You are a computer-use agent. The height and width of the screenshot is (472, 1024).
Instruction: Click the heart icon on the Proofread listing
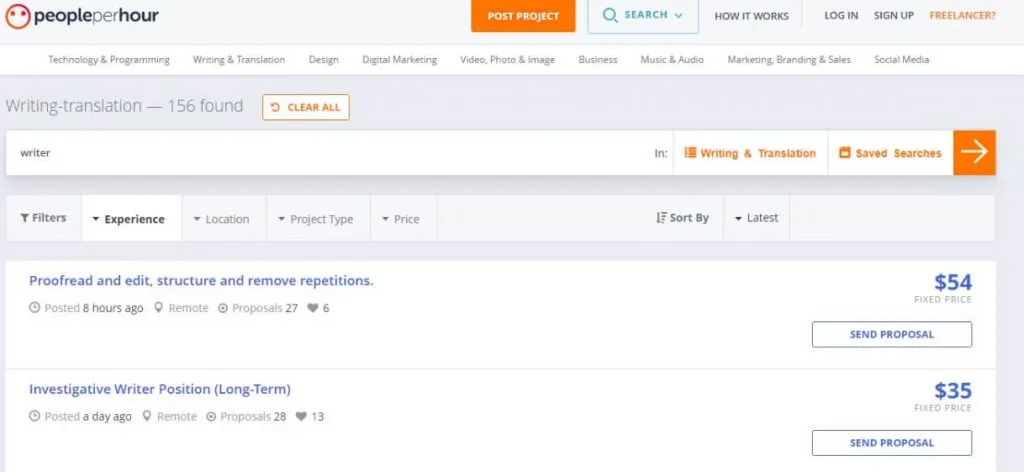(x=313, y=308)
